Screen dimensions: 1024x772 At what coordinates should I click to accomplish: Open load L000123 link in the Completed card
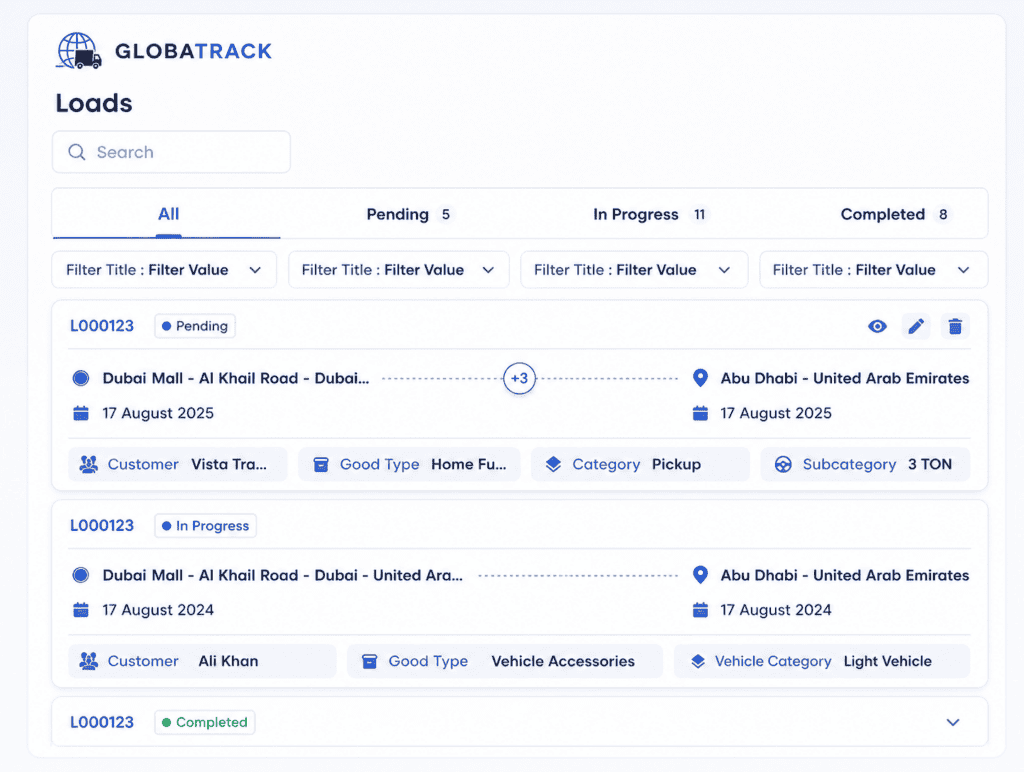(x=102, y=722)
